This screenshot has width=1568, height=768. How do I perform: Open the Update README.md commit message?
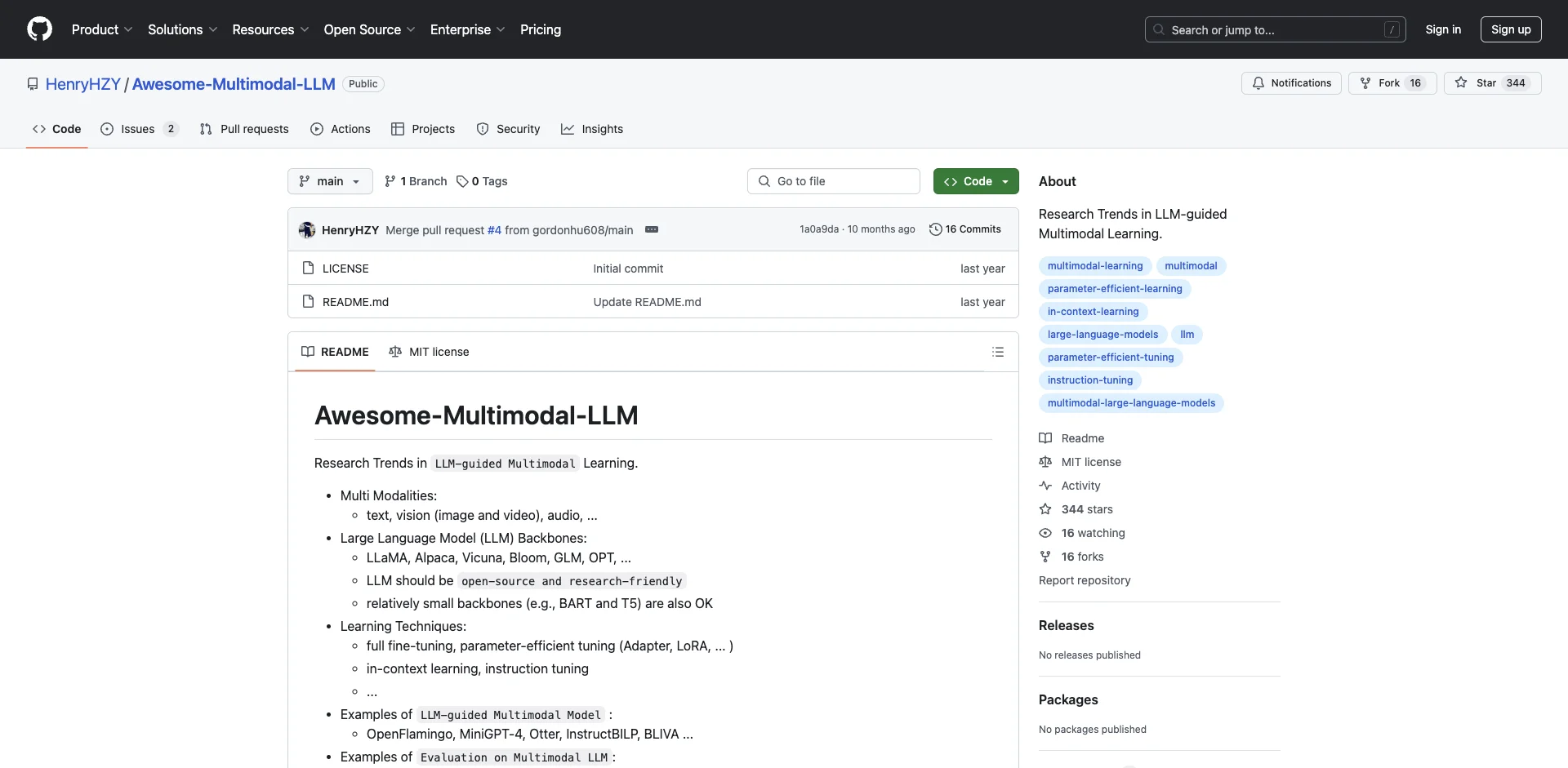647,302
